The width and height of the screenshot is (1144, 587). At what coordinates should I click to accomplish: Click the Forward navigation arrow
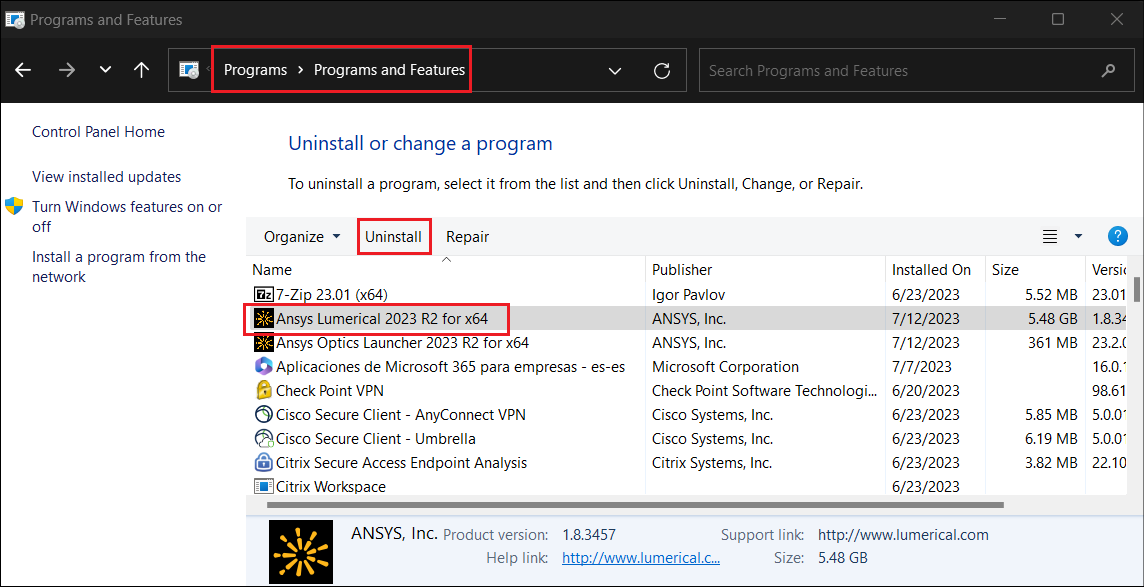point(66,71)
